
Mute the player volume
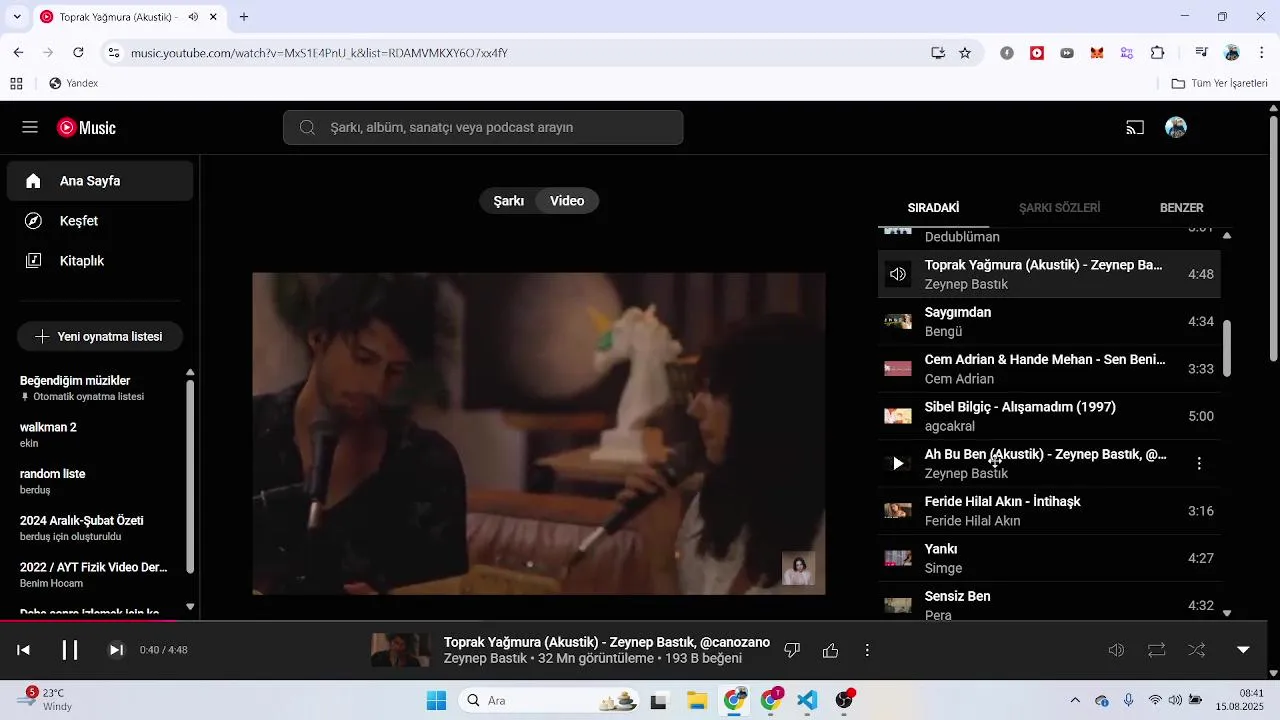(x=1117, y=650)
